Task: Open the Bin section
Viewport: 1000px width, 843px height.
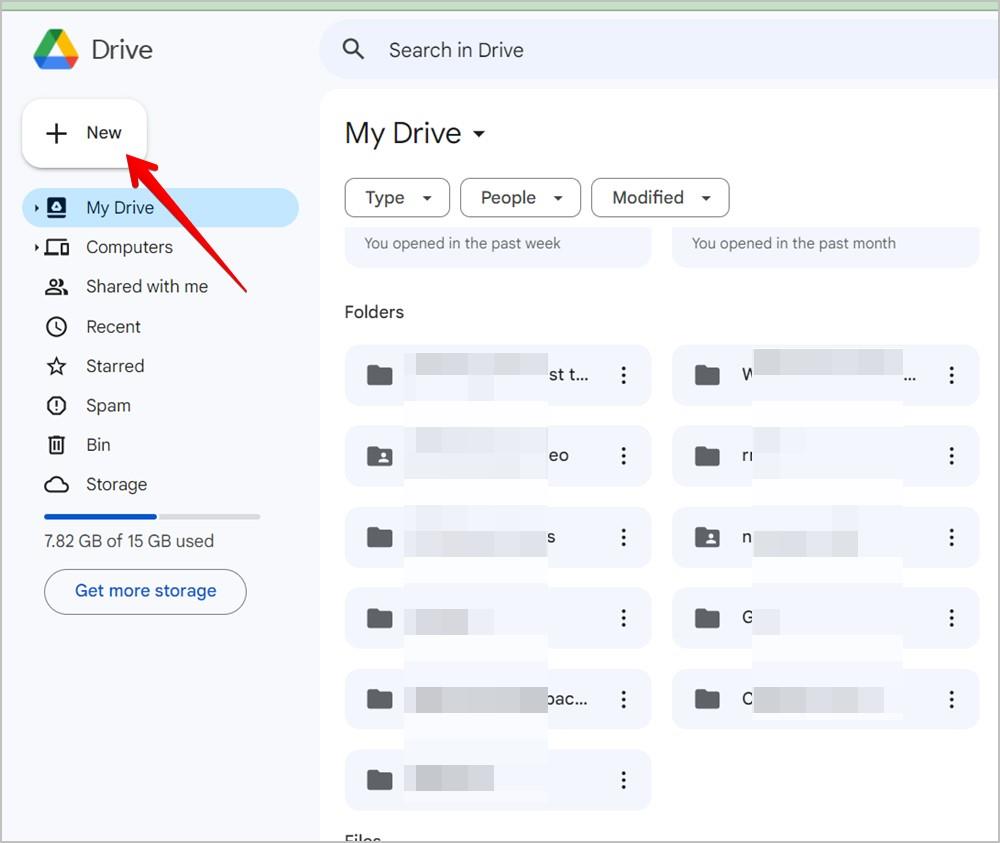Action: pos(98,445)
